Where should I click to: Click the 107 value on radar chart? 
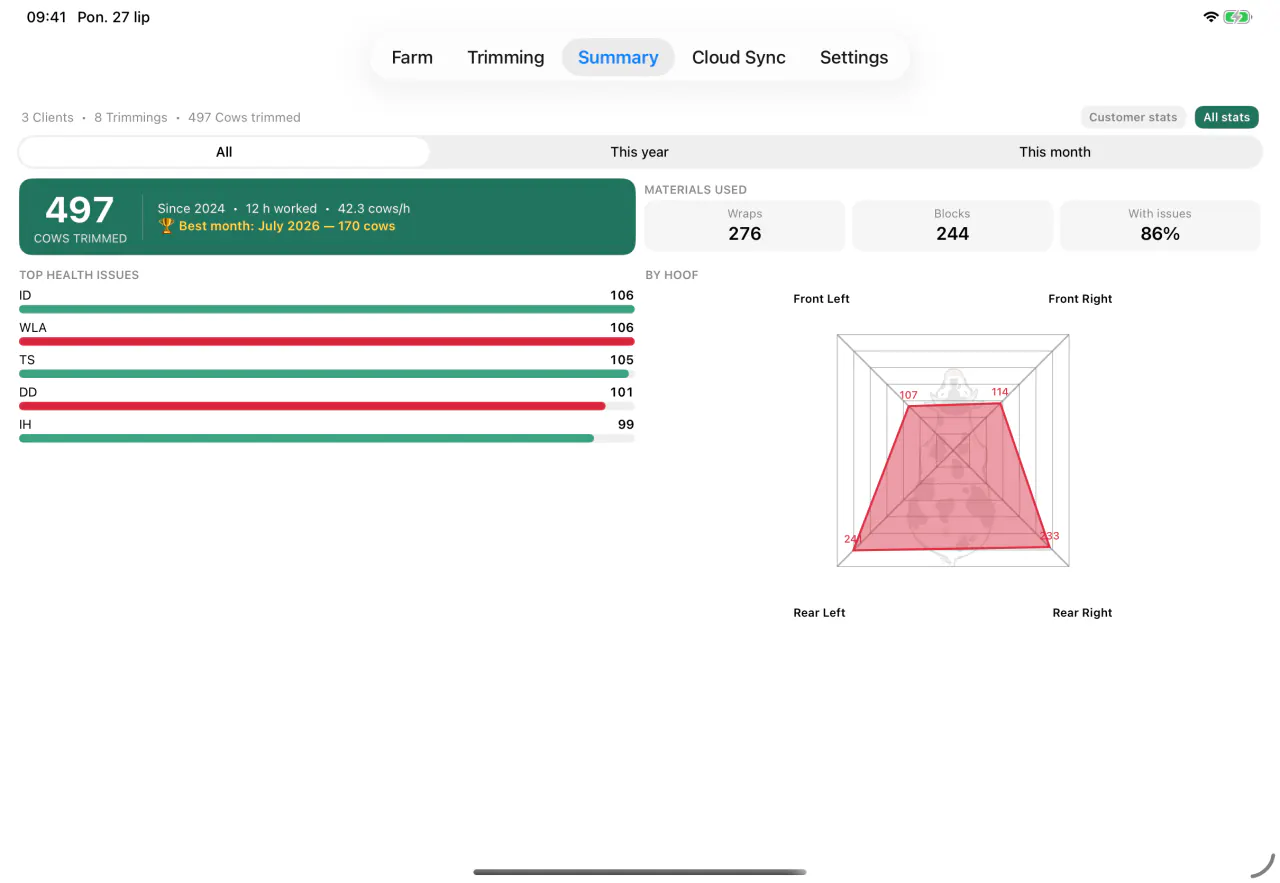tap(908, 395)
